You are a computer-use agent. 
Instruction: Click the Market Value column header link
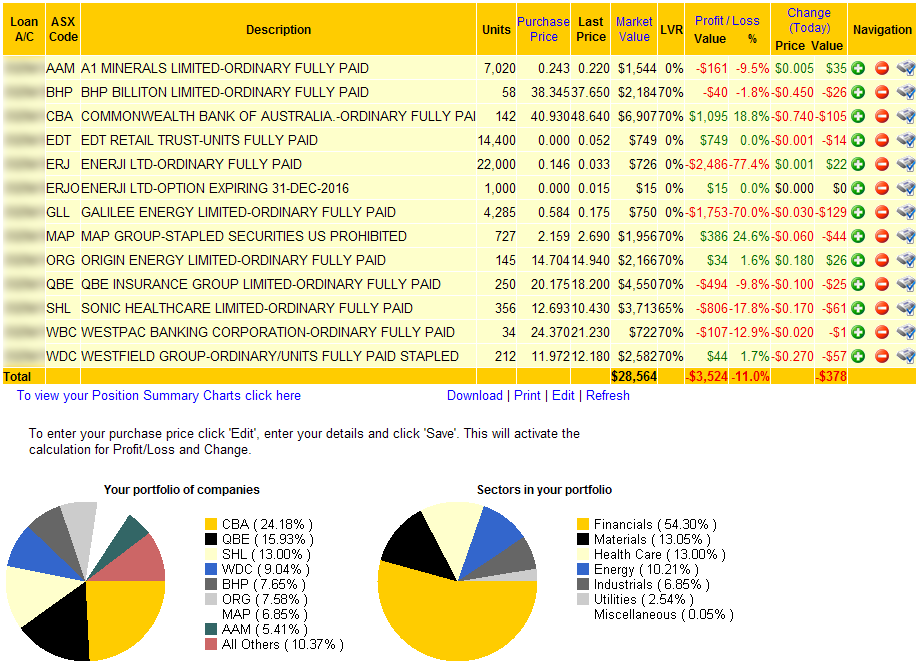coord(634,29)
